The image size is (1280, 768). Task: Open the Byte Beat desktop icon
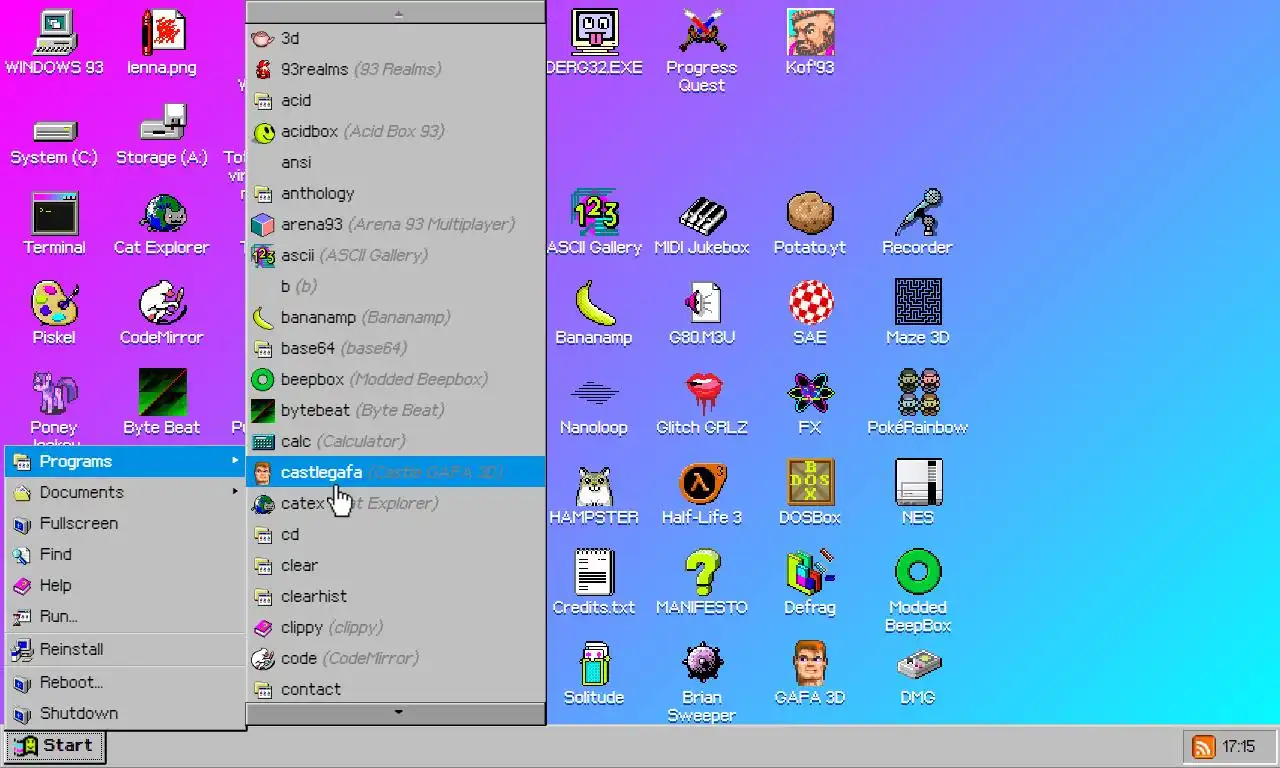point(162,403)
